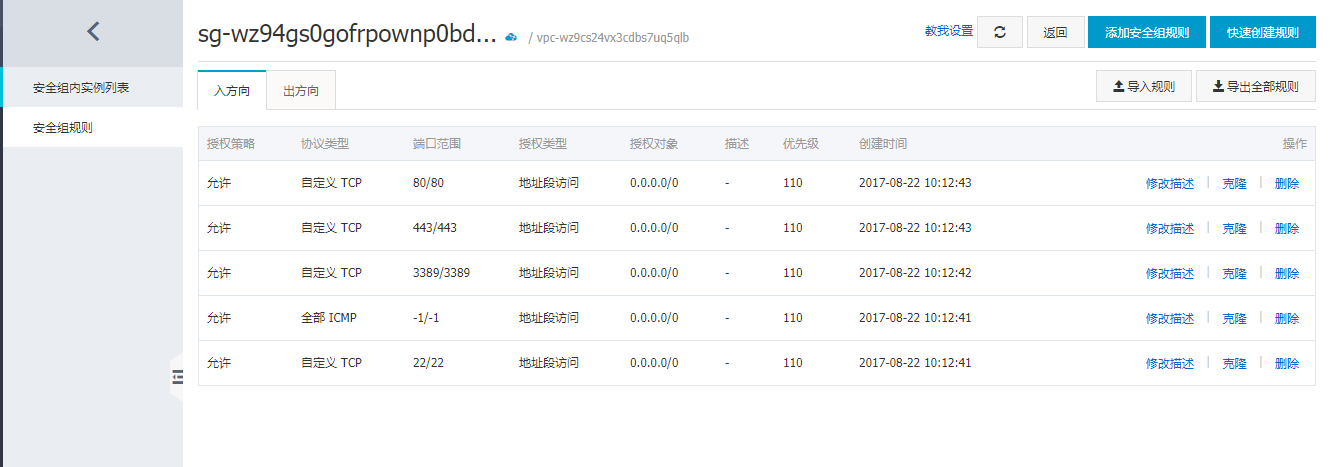This screenshot has width=1330, height=467.
Task: Click the 教我设置 link
Action: (949, 31)
